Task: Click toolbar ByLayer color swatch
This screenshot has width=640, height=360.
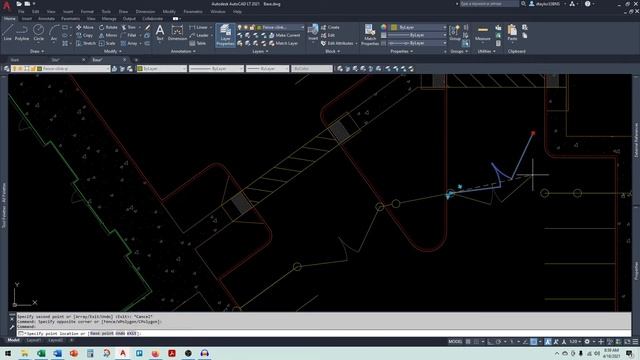Action: tap(140, 69)
